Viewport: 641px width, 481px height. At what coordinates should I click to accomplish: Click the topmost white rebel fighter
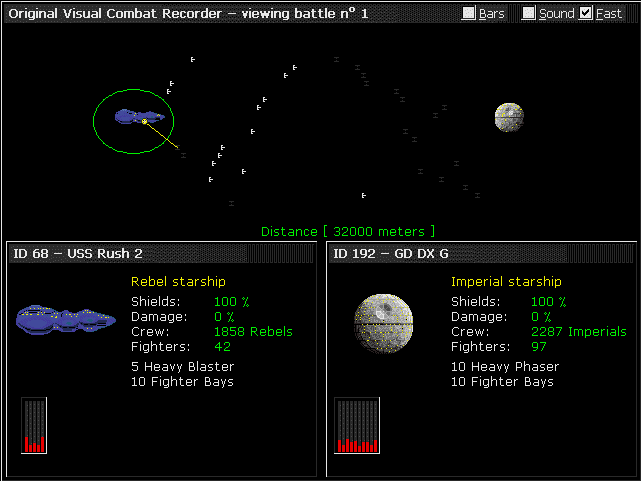point(193,60)
